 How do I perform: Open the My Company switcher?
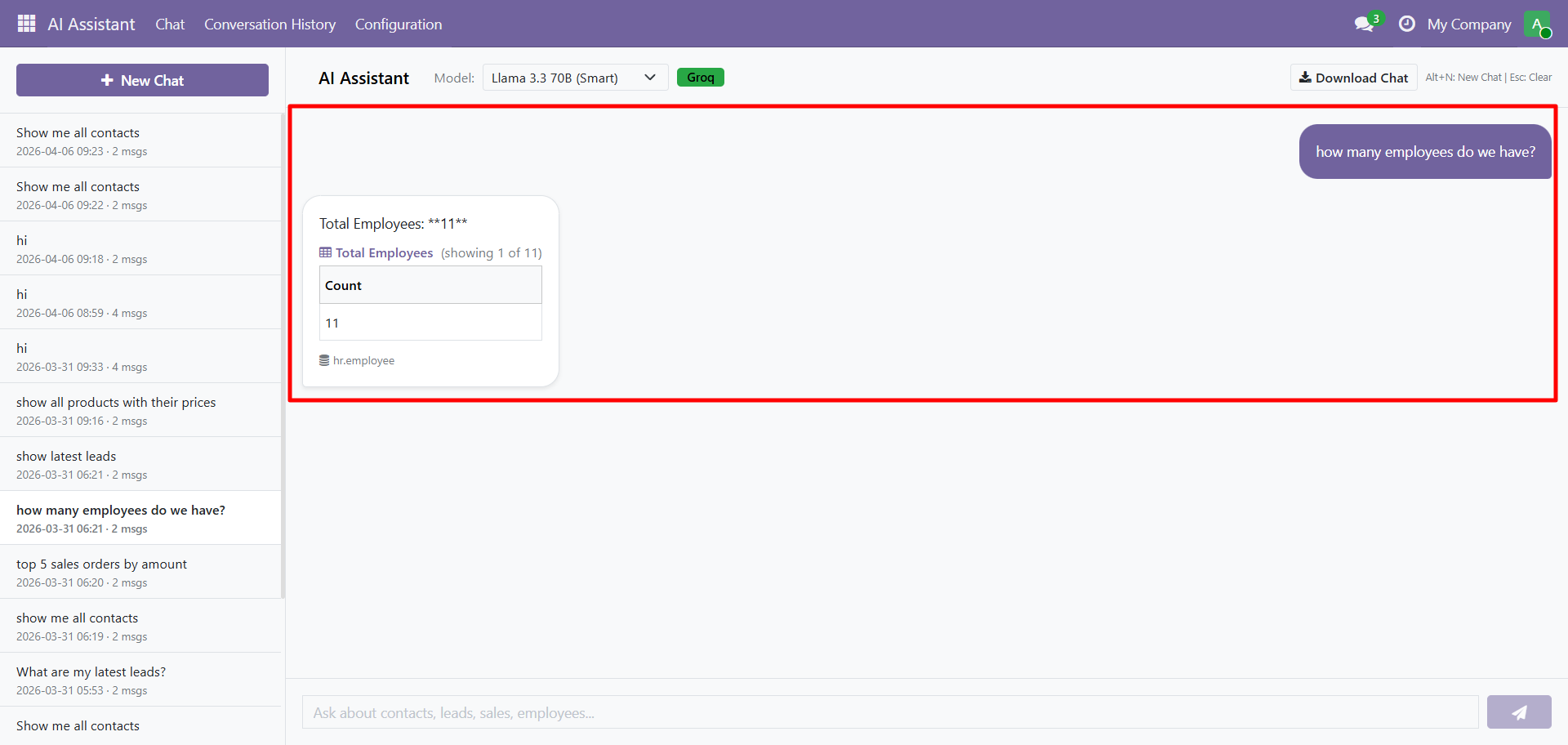click(x=1468, y=25)
